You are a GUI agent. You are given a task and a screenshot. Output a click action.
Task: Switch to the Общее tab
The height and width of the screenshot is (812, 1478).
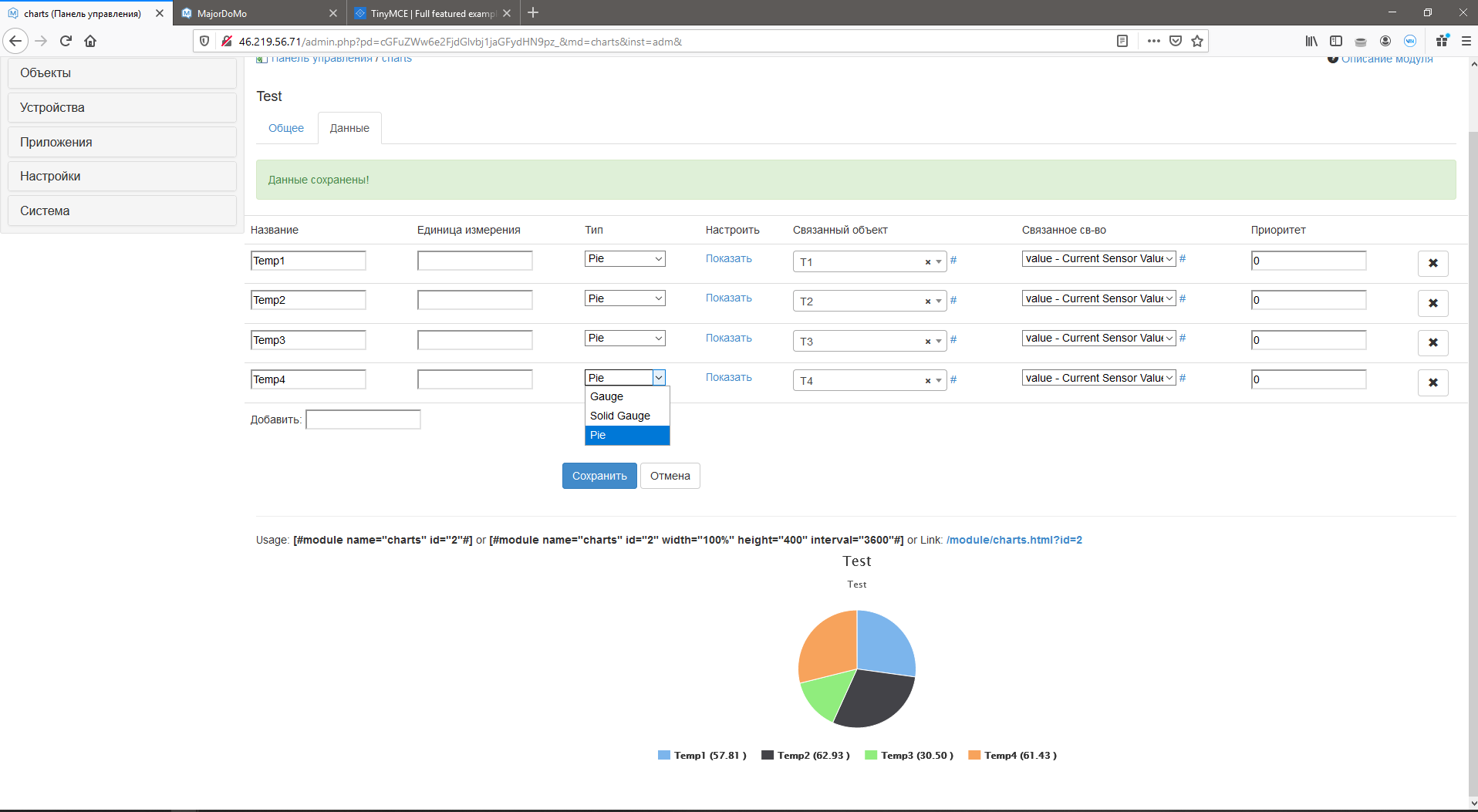coord(286,128)
